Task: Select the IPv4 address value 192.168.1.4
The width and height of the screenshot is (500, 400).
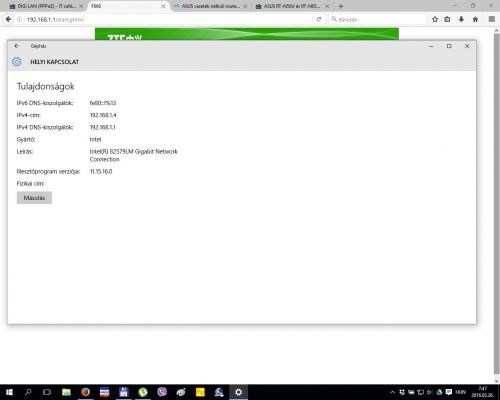Action: pos(103,115)
